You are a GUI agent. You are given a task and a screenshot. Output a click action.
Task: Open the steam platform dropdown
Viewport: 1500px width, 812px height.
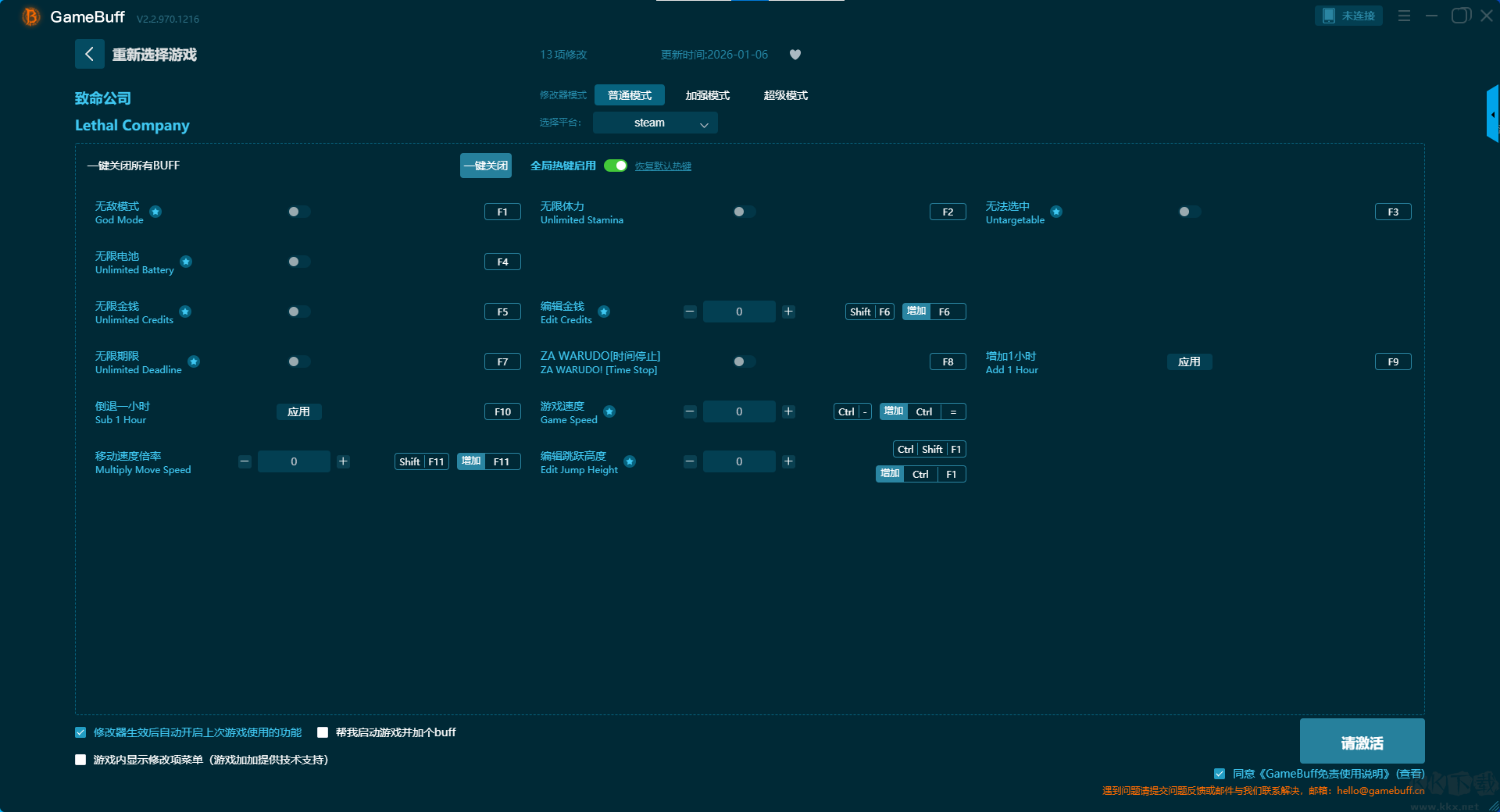[x=655, y=123]
